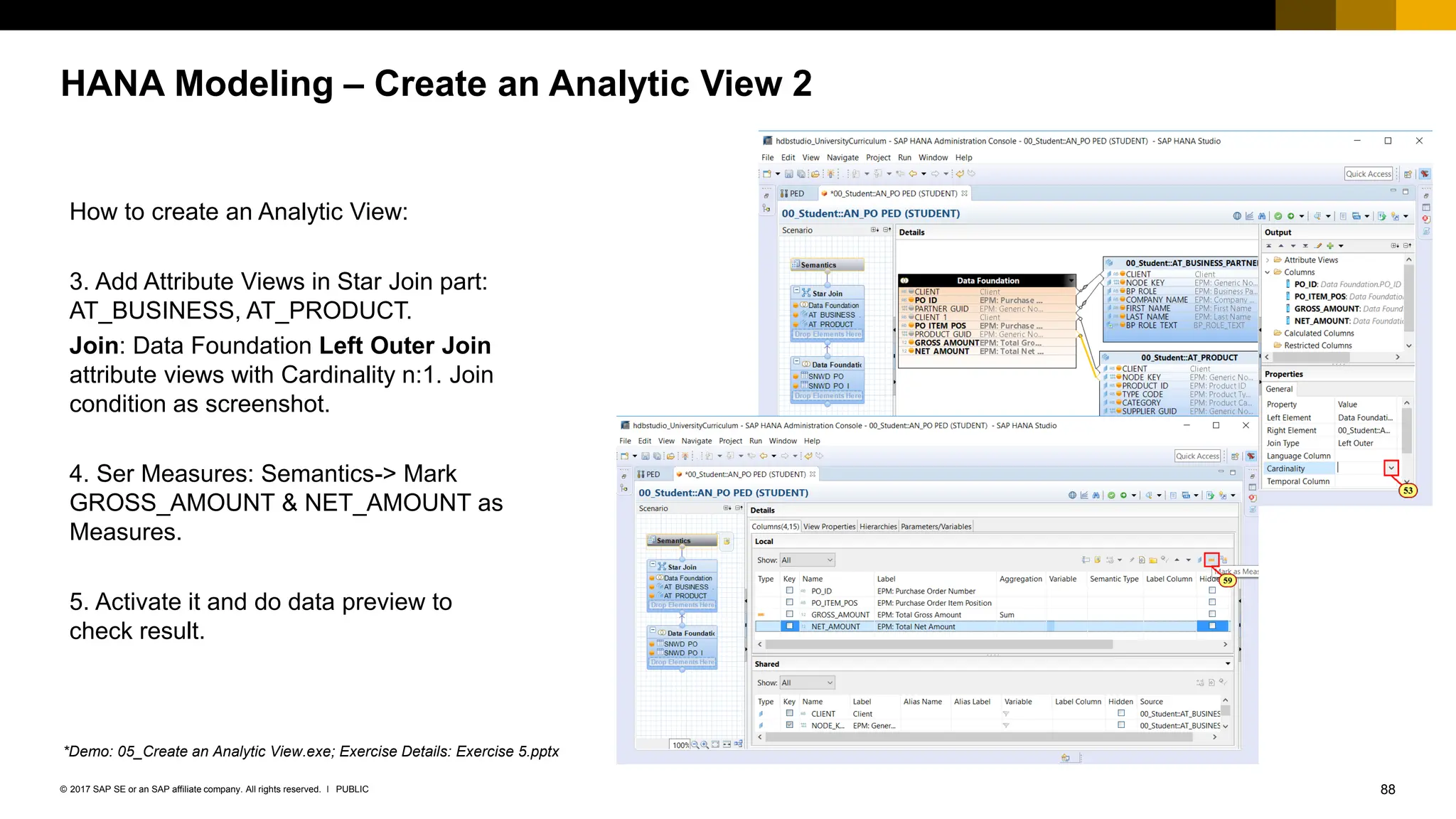Image resolution: width=1456 pixels, height=819 pixels.
Task: Click the Scenario expand all icon in join diagram window
Action: 874,230
